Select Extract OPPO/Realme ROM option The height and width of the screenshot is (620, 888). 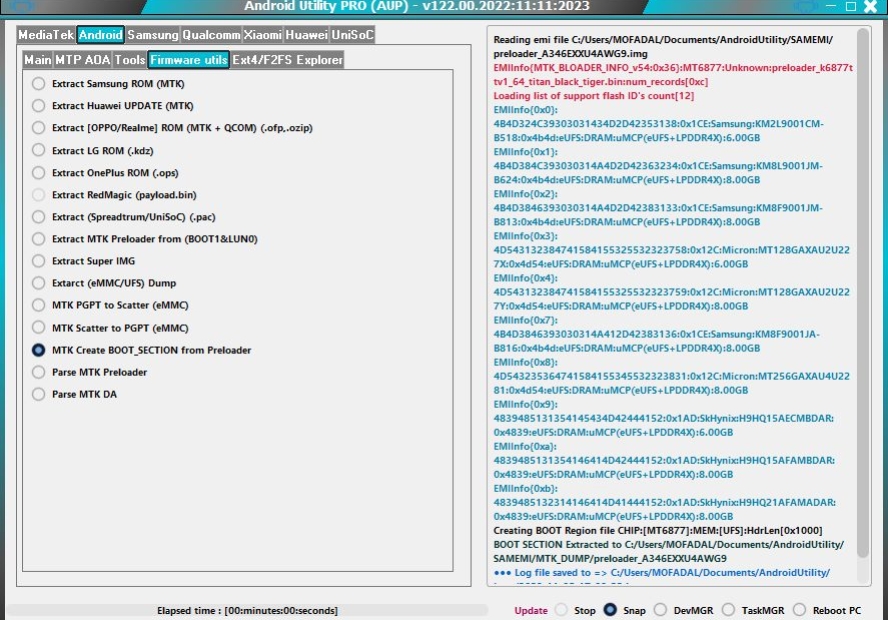38,128
